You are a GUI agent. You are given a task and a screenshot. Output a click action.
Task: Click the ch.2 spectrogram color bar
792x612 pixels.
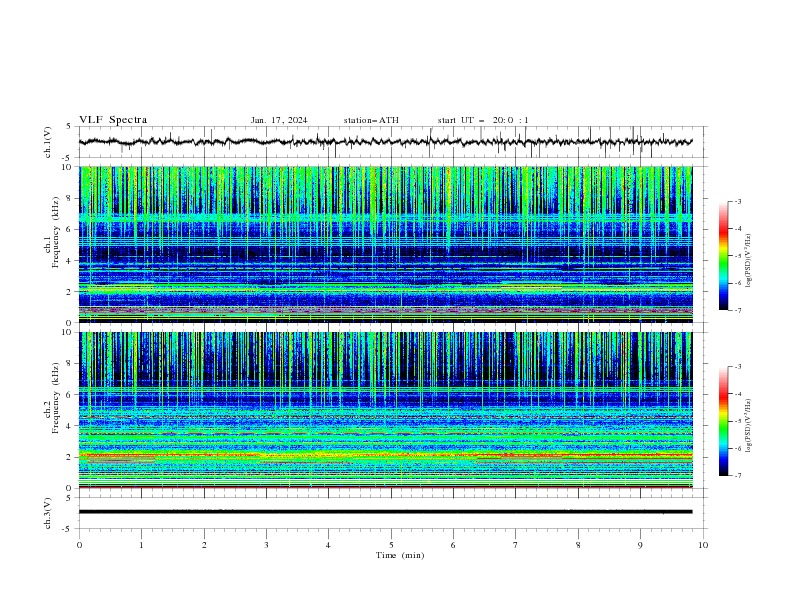click(x=723, y=421)
